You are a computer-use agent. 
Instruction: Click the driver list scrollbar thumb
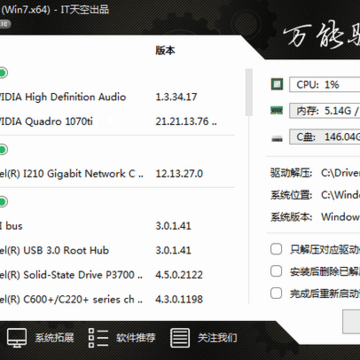click(249, 92)
